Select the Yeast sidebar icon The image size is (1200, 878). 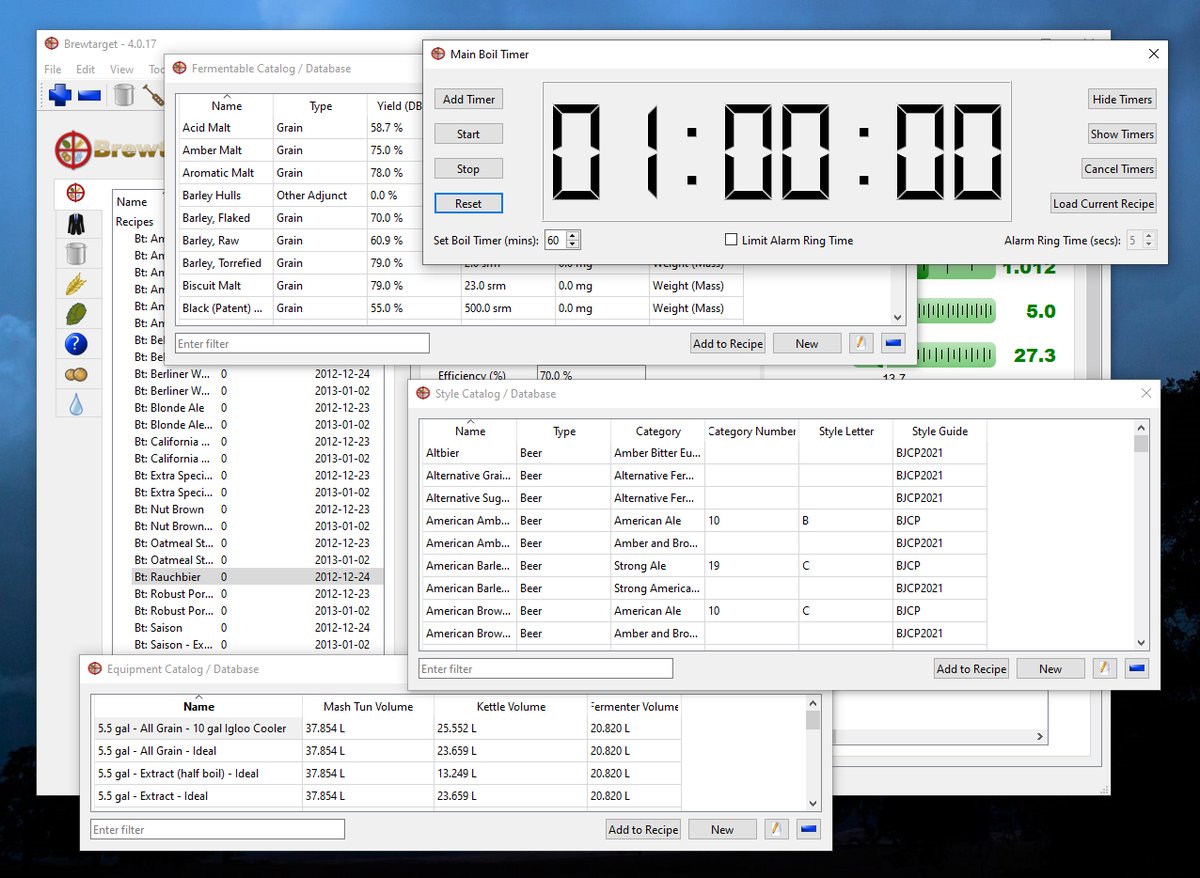76,375
